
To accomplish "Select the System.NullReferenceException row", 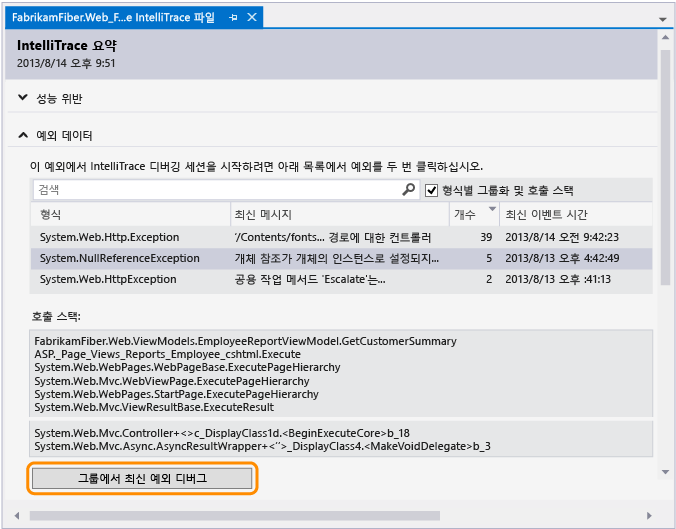I will pyautogui.click(x=341, y=258).
